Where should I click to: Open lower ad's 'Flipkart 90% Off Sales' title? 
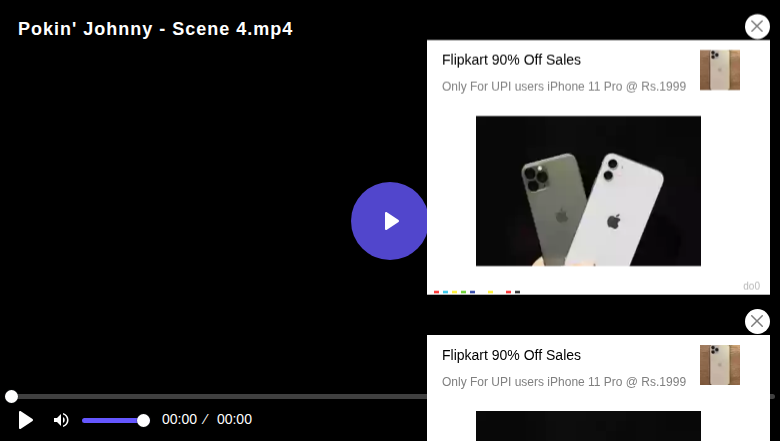(x=511, y=355)
